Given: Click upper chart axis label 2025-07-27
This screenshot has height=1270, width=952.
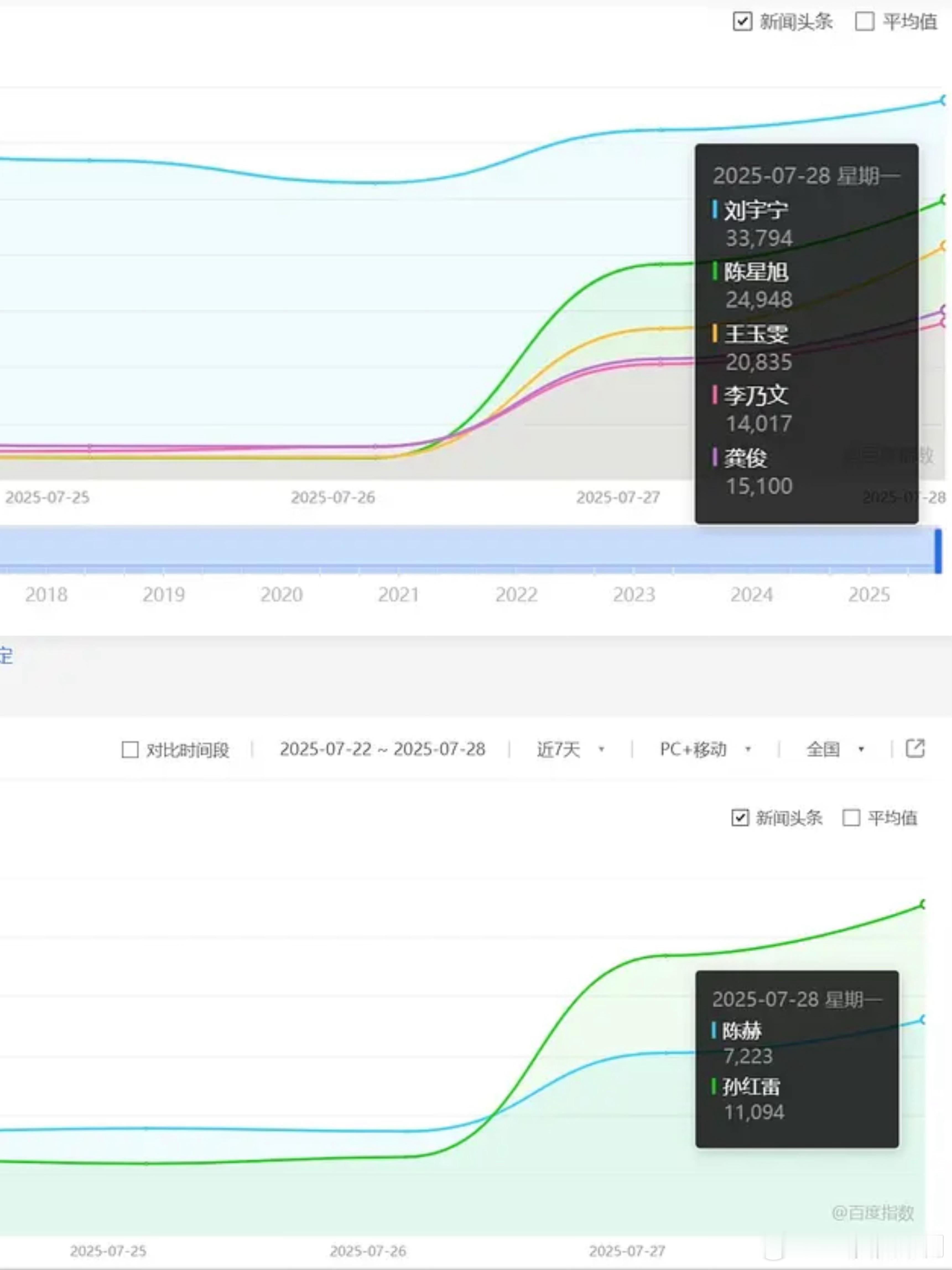Looking at the screenshot, I should pyautogui.click(x=618, y=498).
